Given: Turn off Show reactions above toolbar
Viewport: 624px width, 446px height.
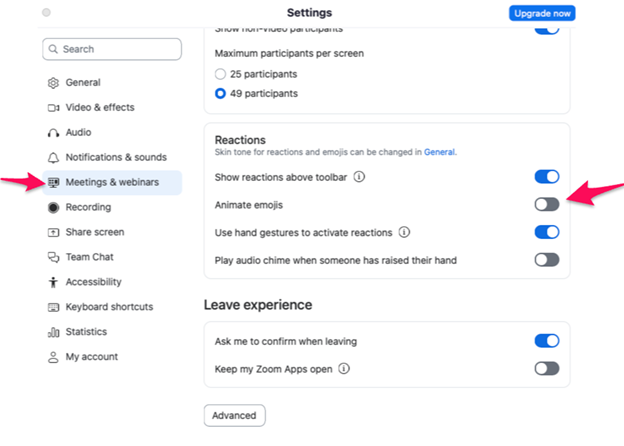Looking at the screenshot, I should (x=546, y=177).
